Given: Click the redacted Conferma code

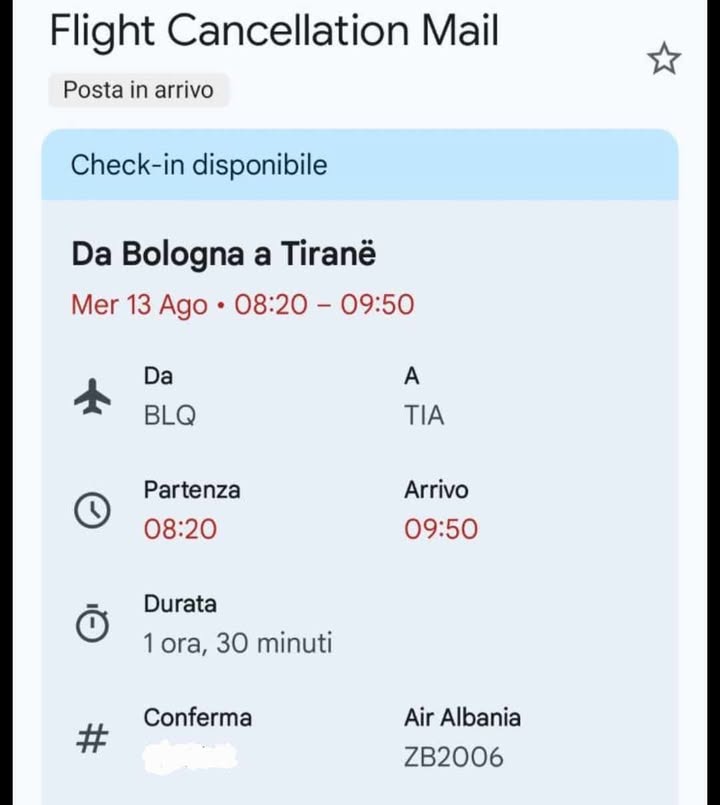Looking at the screenshot, I should coord(192,757).
